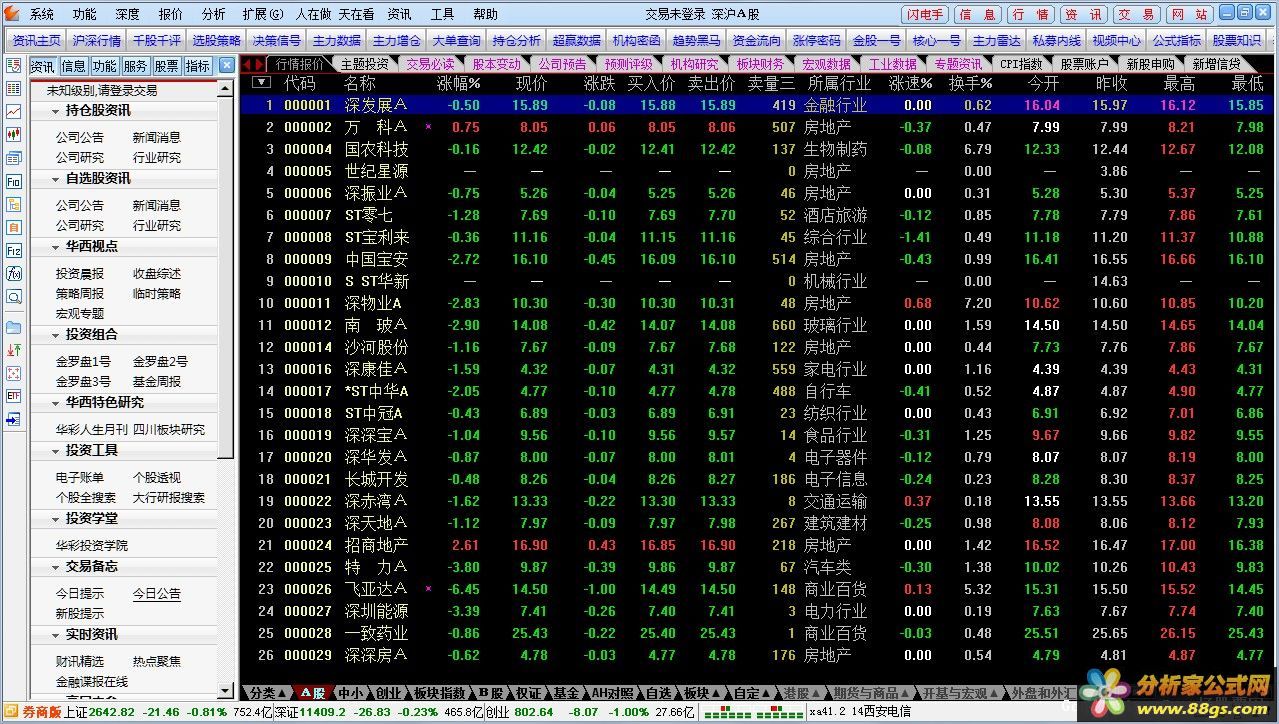1279x724 pixels.
Task: Collapse the 交易备忘 section
Action: click(56, 567)
